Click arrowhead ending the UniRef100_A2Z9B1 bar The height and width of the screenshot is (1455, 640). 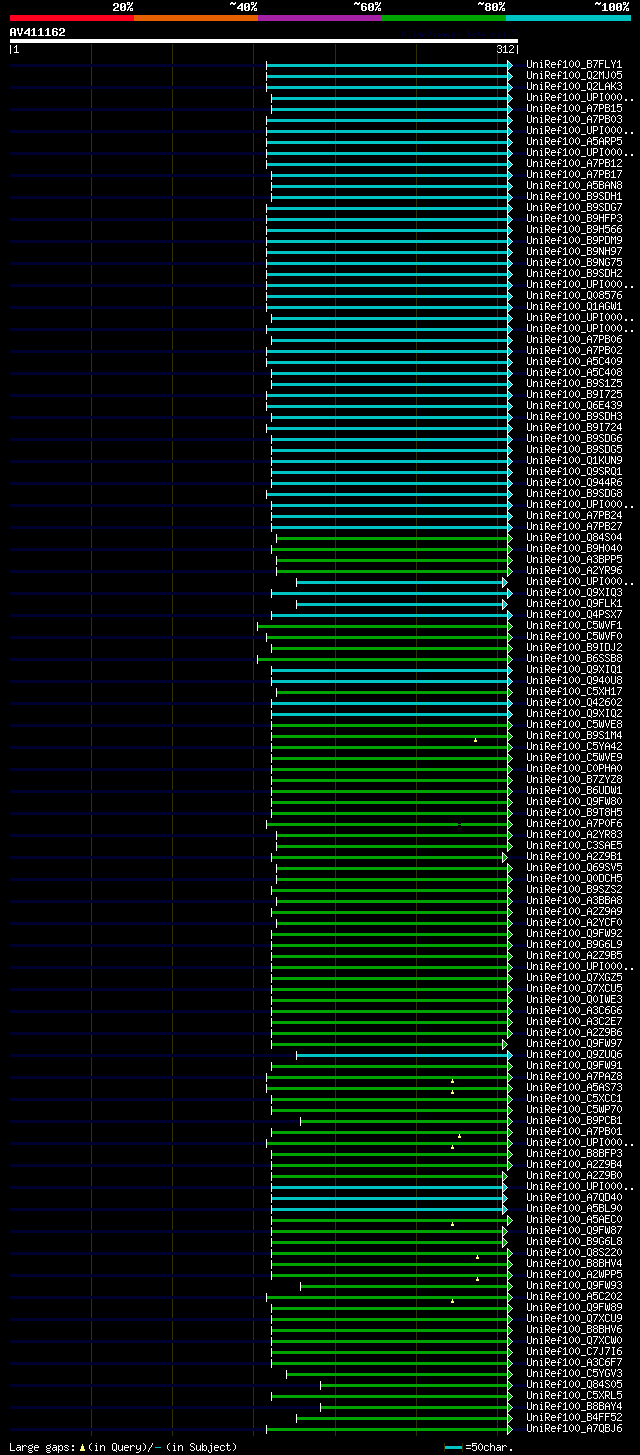click(x=505, y=857)
